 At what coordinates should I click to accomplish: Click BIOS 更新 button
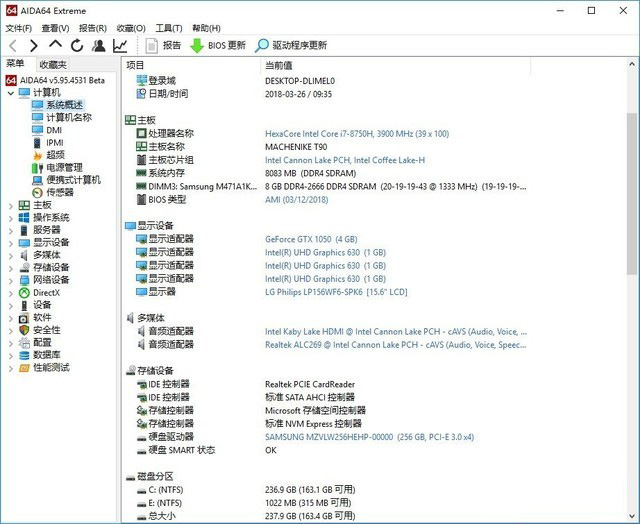(x=218, y=45)
